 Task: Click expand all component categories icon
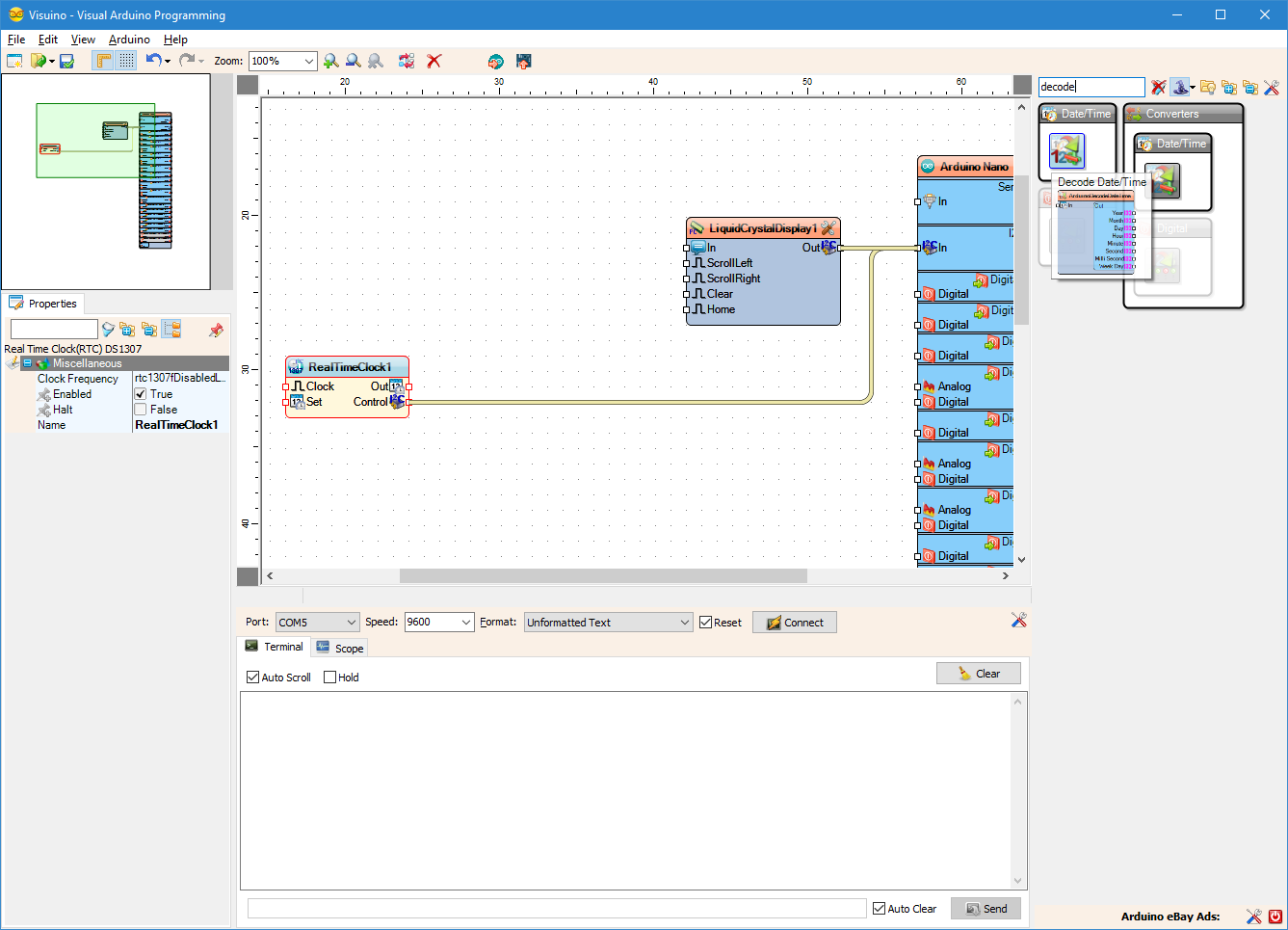tap(1229, 87)
